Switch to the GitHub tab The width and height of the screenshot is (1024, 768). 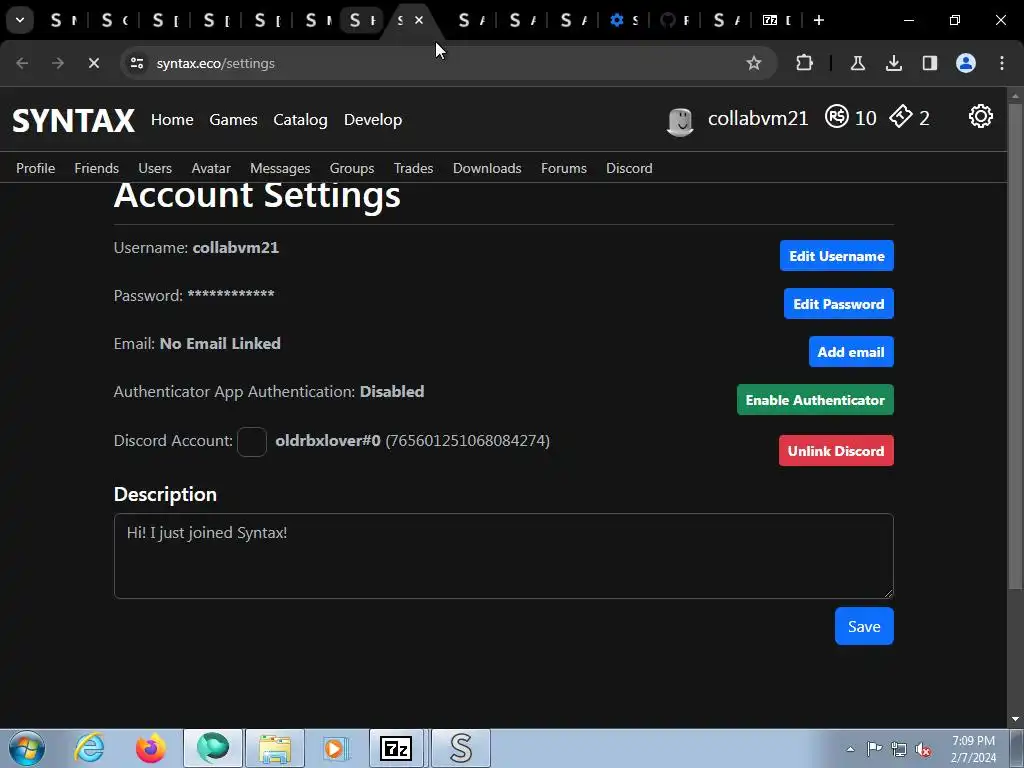(x=674, y=20)
